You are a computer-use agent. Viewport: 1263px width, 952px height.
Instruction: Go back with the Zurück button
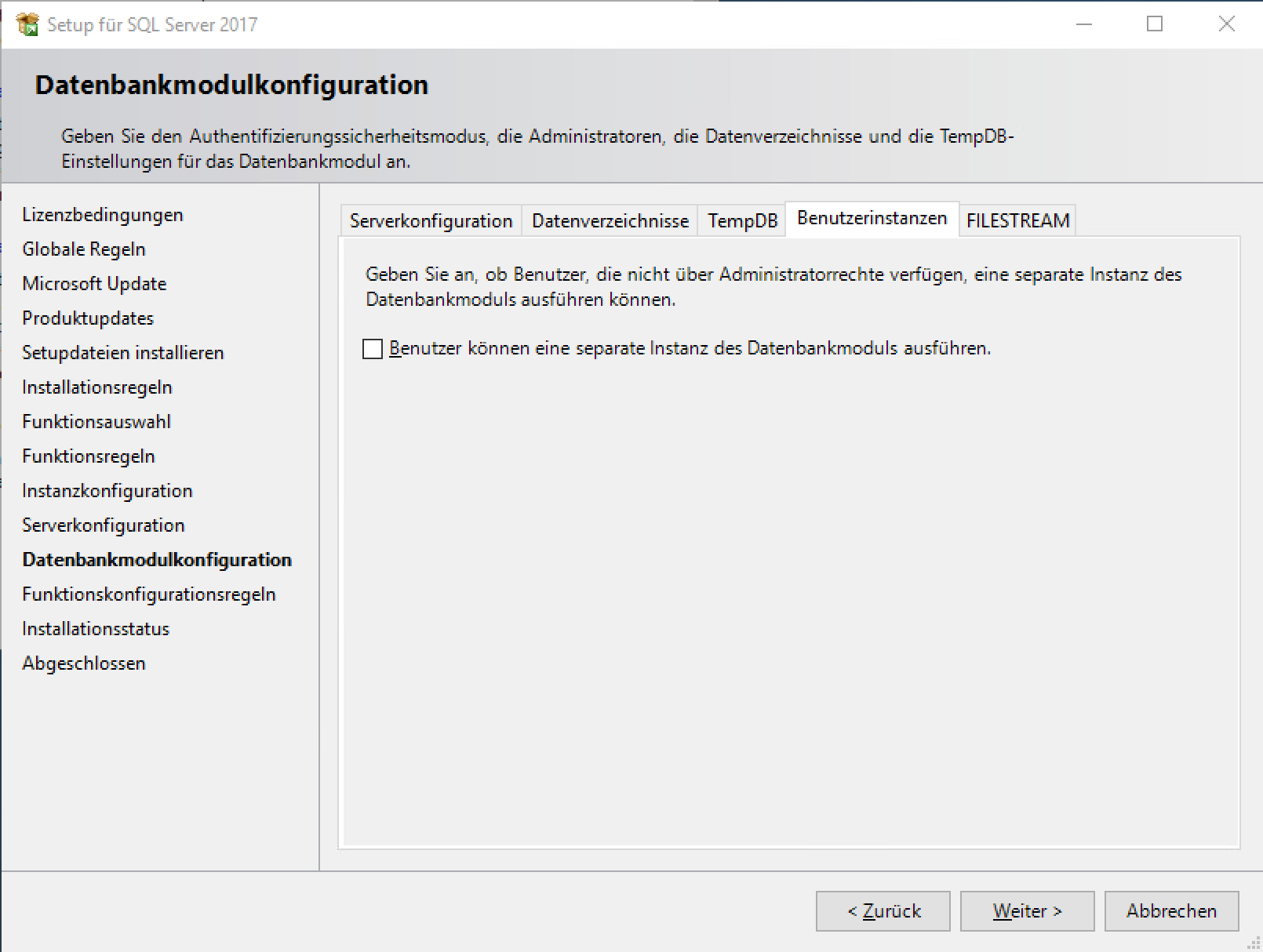(x=883, y=911)
